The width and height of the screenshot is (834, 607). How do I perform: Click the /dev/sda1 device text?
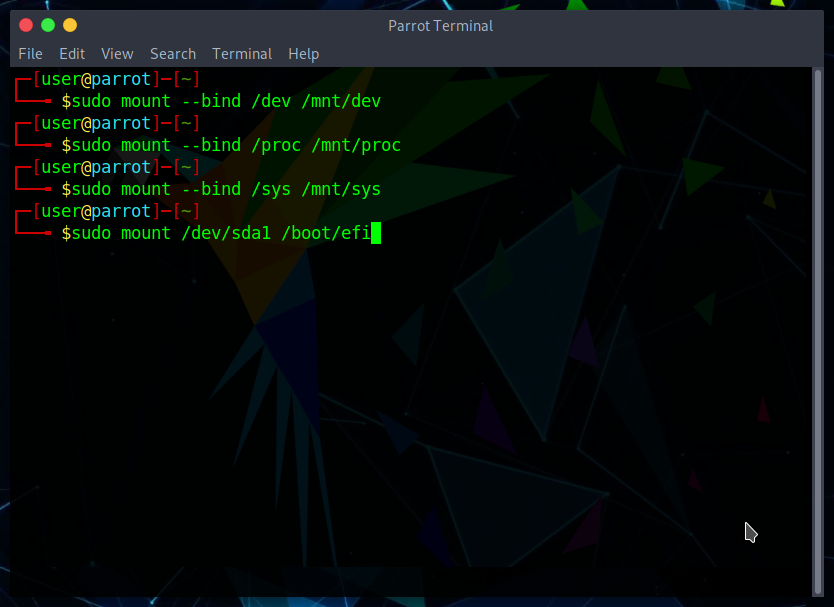226,234
